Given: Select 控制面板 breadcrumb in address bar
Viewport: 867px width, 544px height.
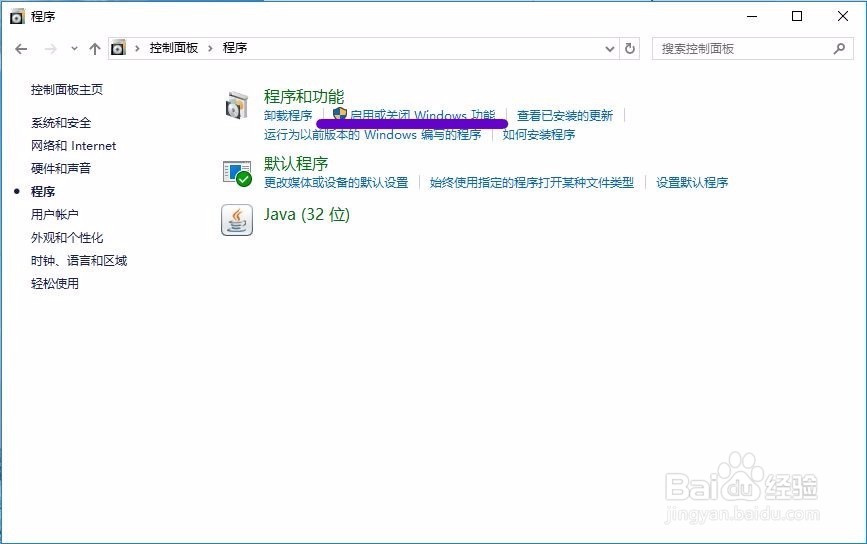Looking at the screenshot, I should click(174, 48).
